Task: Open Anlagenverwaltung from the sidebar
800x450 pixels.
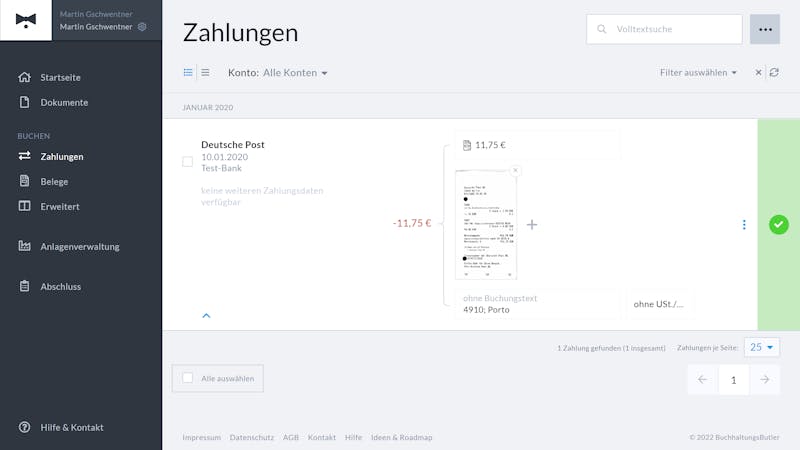Action: 80,246
